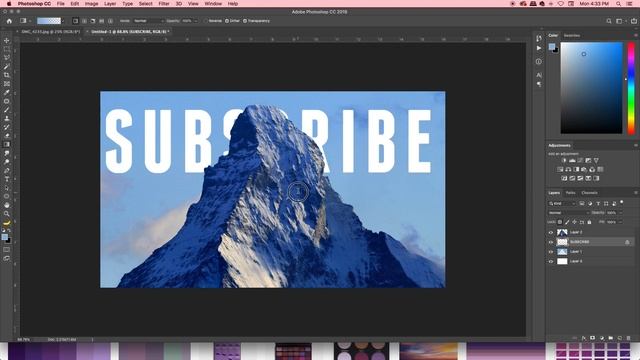Select the Crop tool
Viewport: 640px width, 360px height.
(7, 75)
